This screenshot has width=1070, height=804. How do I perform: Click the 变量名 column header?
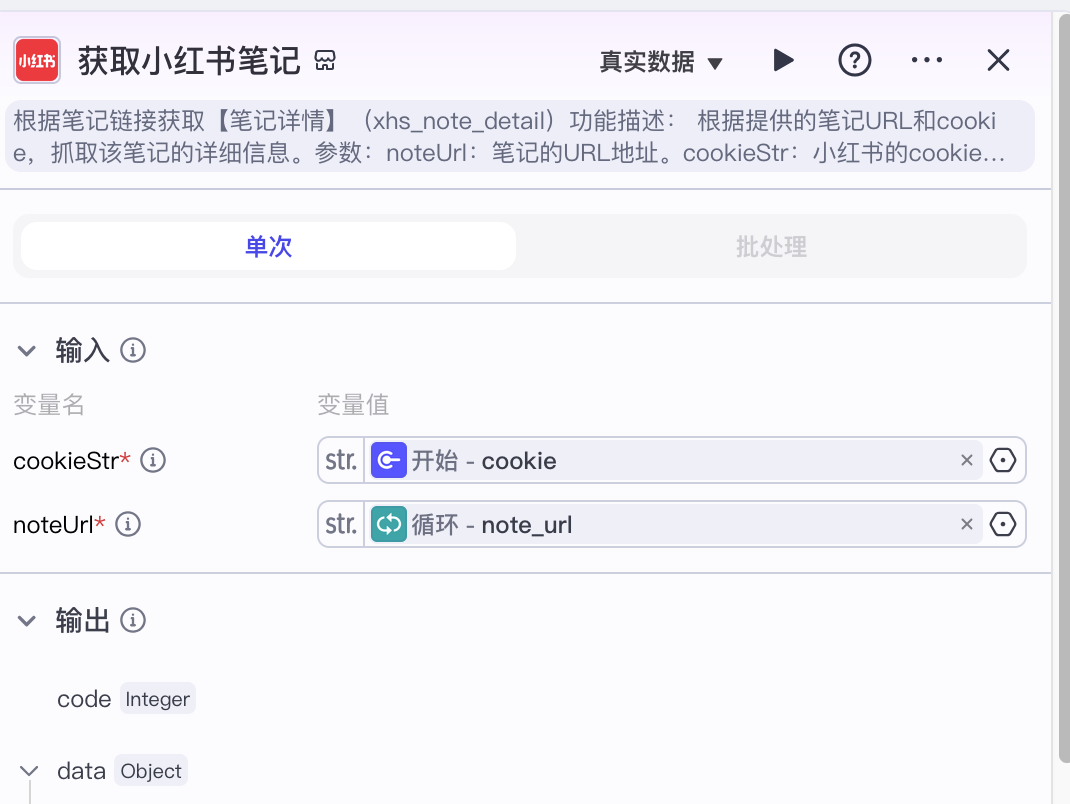click(49, 405)
